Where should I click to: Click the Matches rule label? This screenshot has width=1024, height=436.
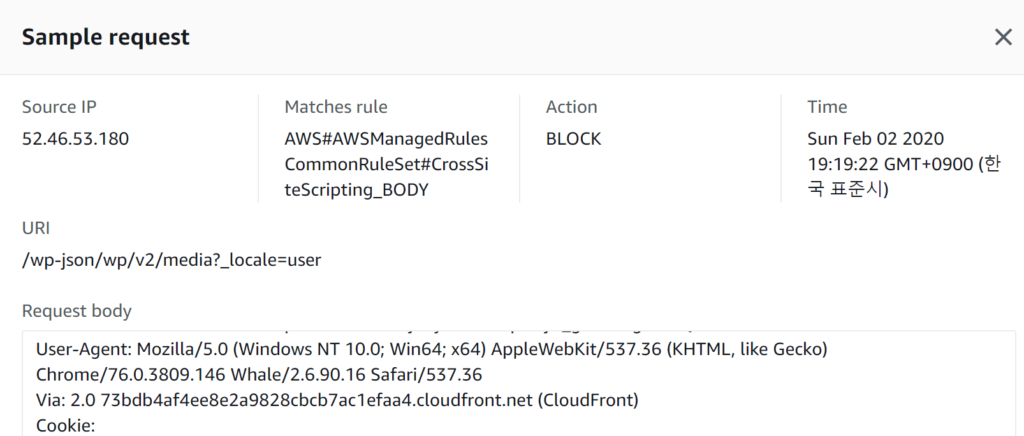(336, 107)
